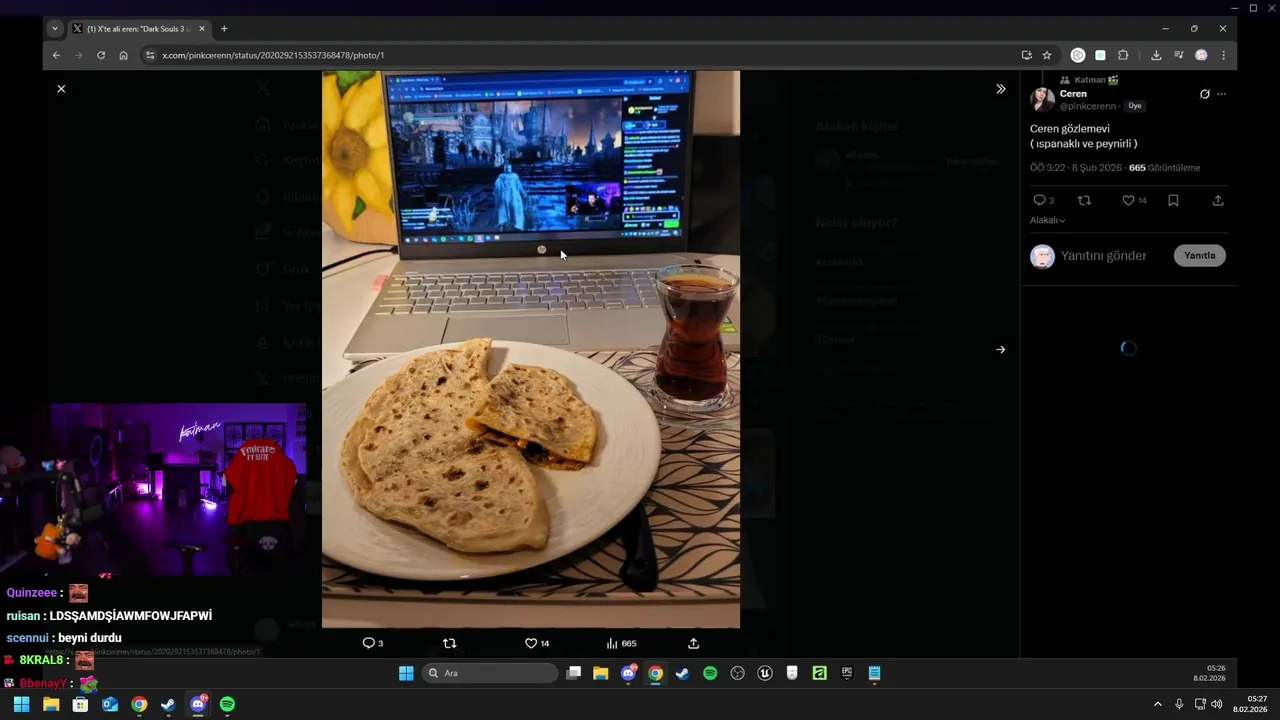Go back in Chrome
Viewport: 1280px width, 720px height.
coord(56,55)
